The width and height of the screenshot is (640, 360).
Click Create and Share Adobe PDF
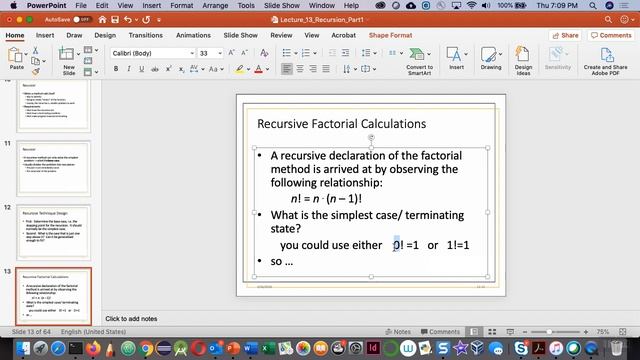[606, 61]
